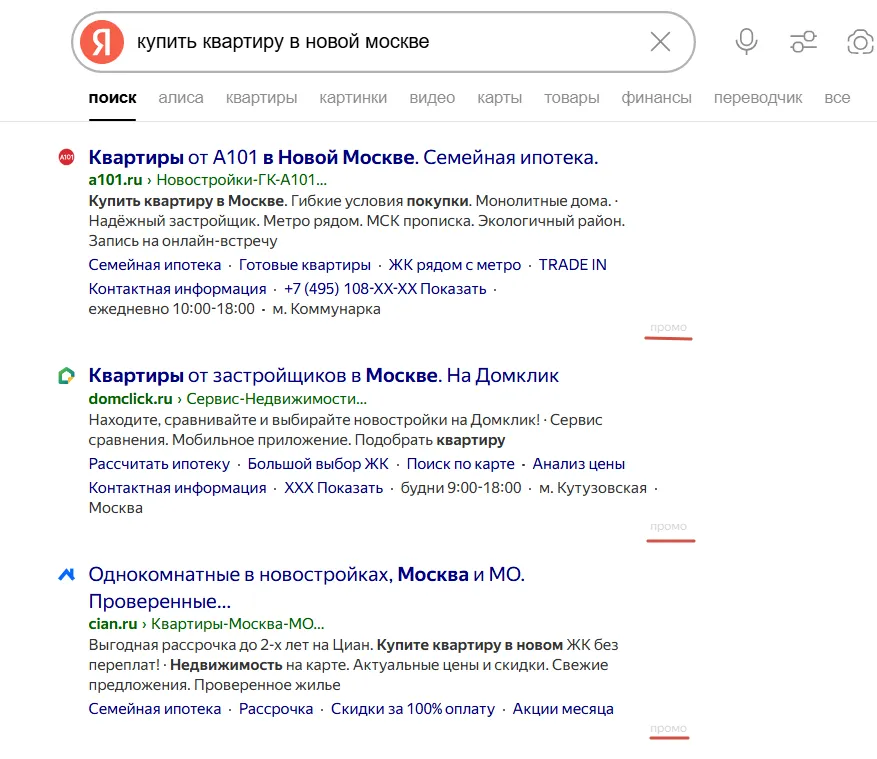Open the 'переводчик' tab

click(x=758, y=97)
